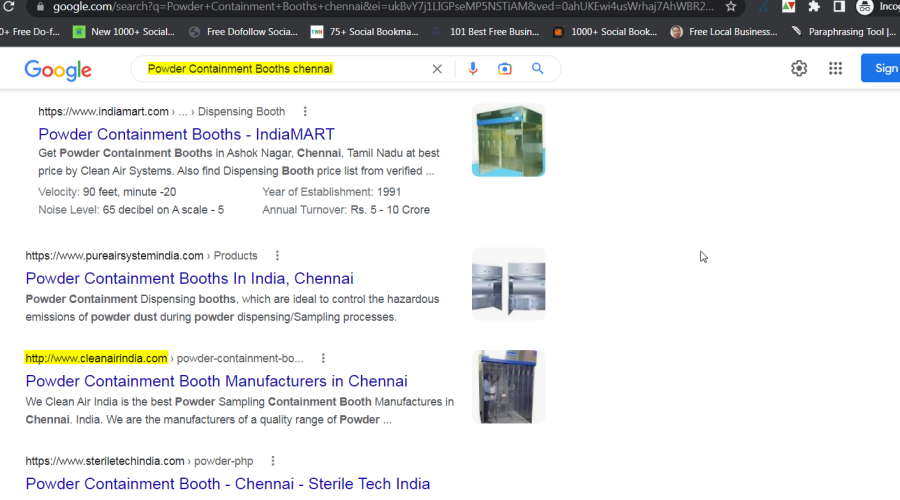Open 'Powder Containment Booth Manufacturers in Chennai'
900x500 pixels.
(216, 381)
